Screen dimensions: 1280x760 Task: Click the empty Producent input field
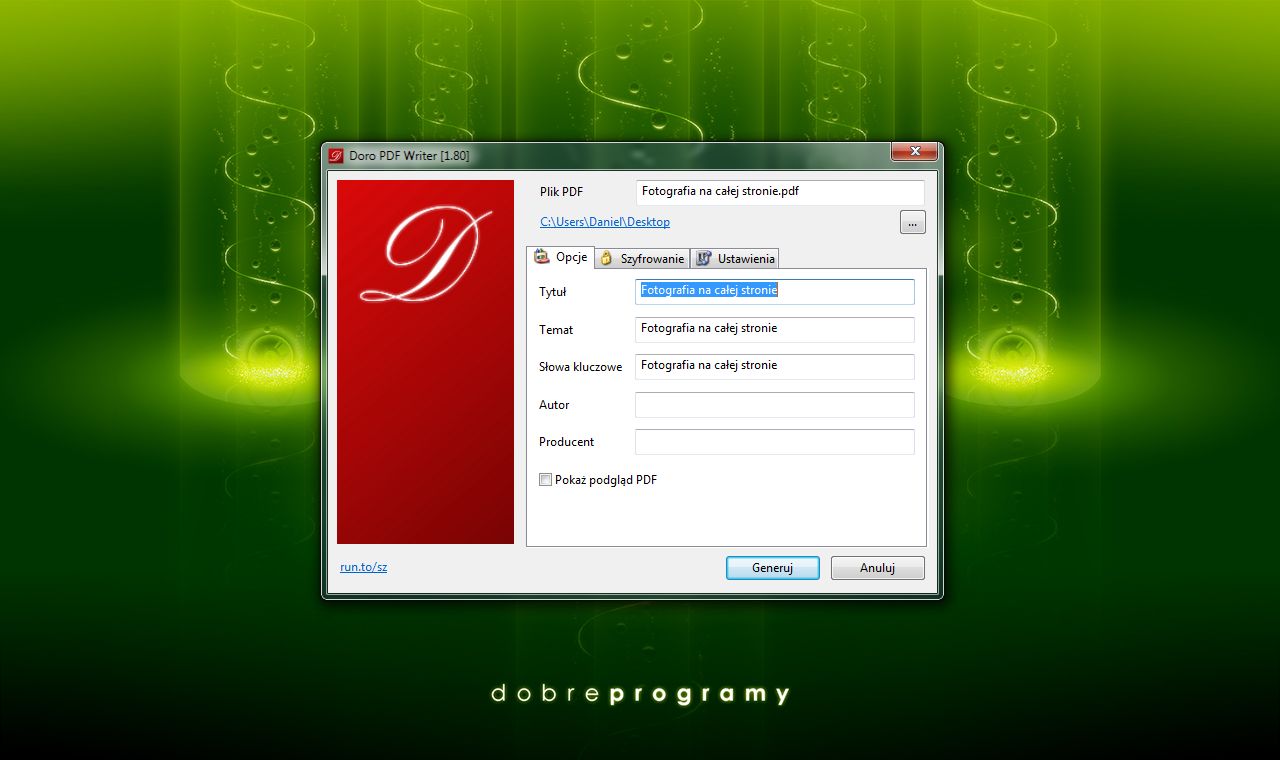coord(775,442)
